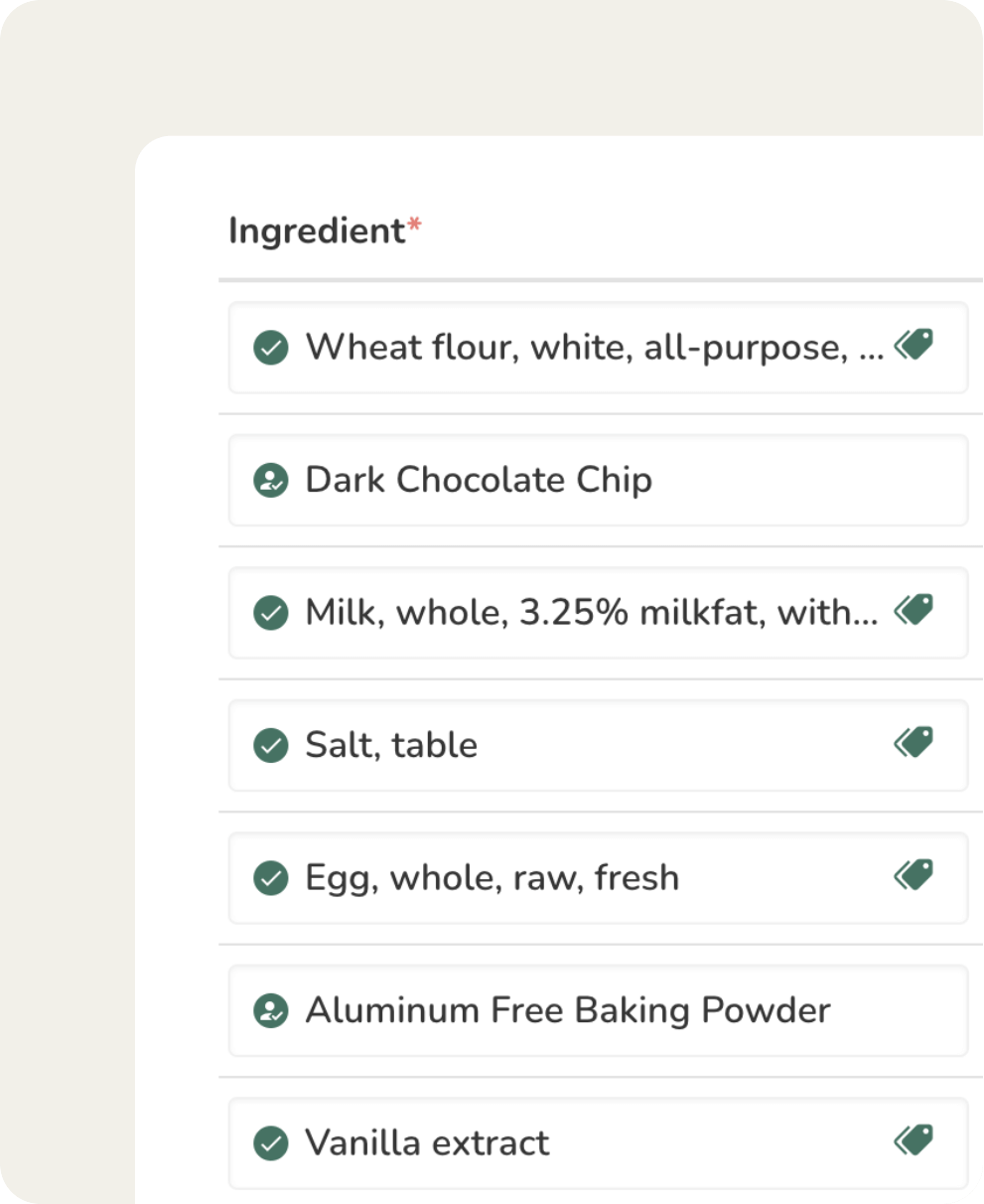This screenshot has width=984, height=1204.
Task: Click the checkmark badge beside Egg, whole, raw
Action: tap(270, 878)
